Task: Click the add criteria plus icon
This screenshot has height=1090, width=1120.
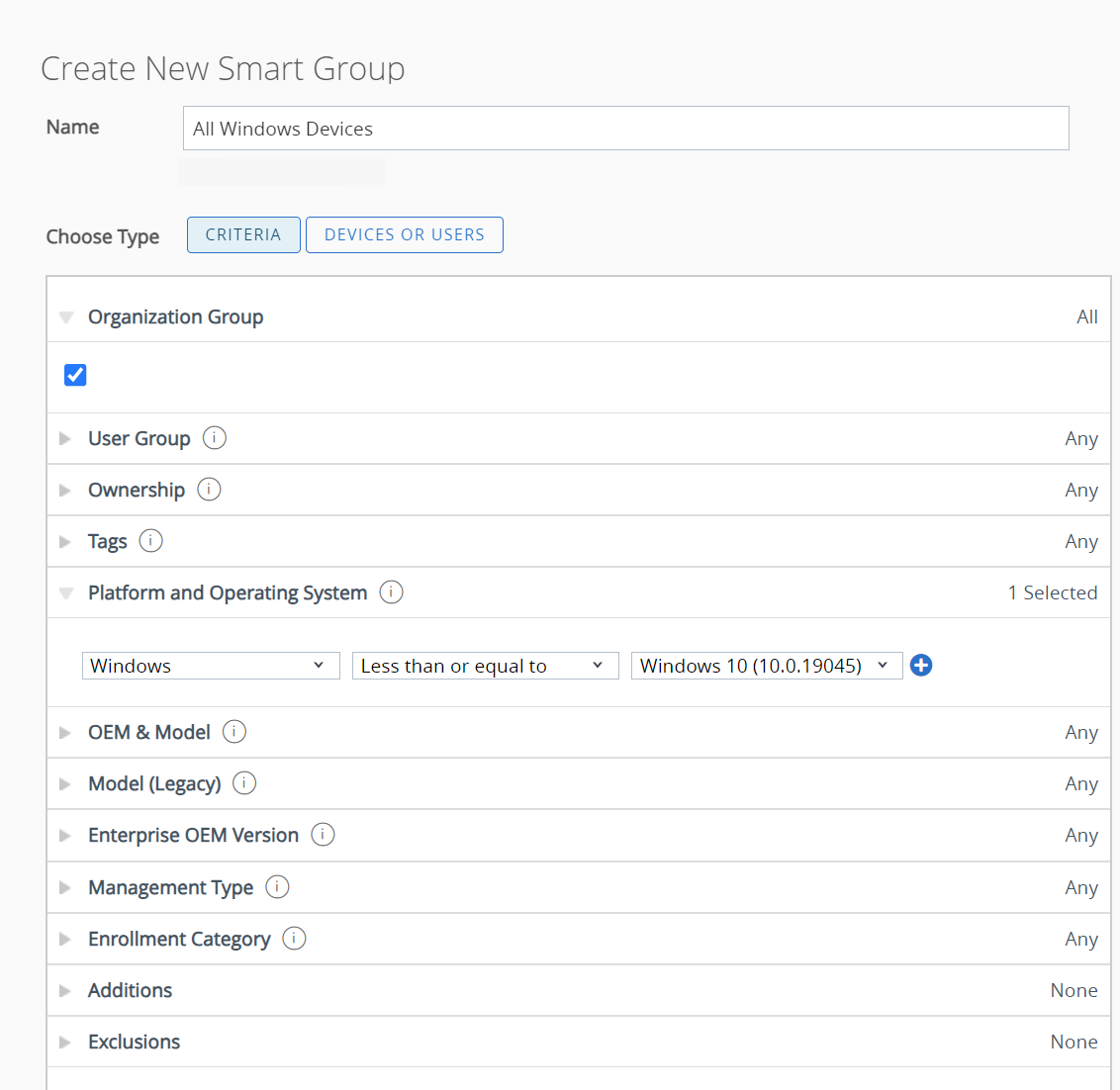Action: click(x=921, y=666)
